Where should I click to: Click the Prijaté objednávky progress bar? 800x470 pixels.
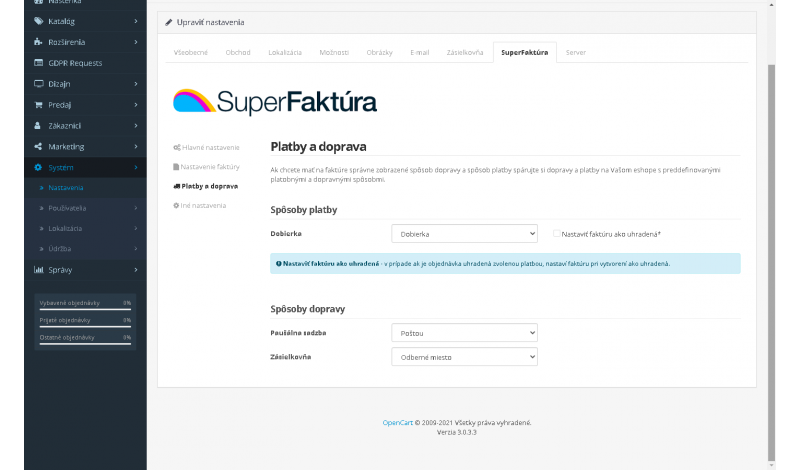[x=85, y=327]
